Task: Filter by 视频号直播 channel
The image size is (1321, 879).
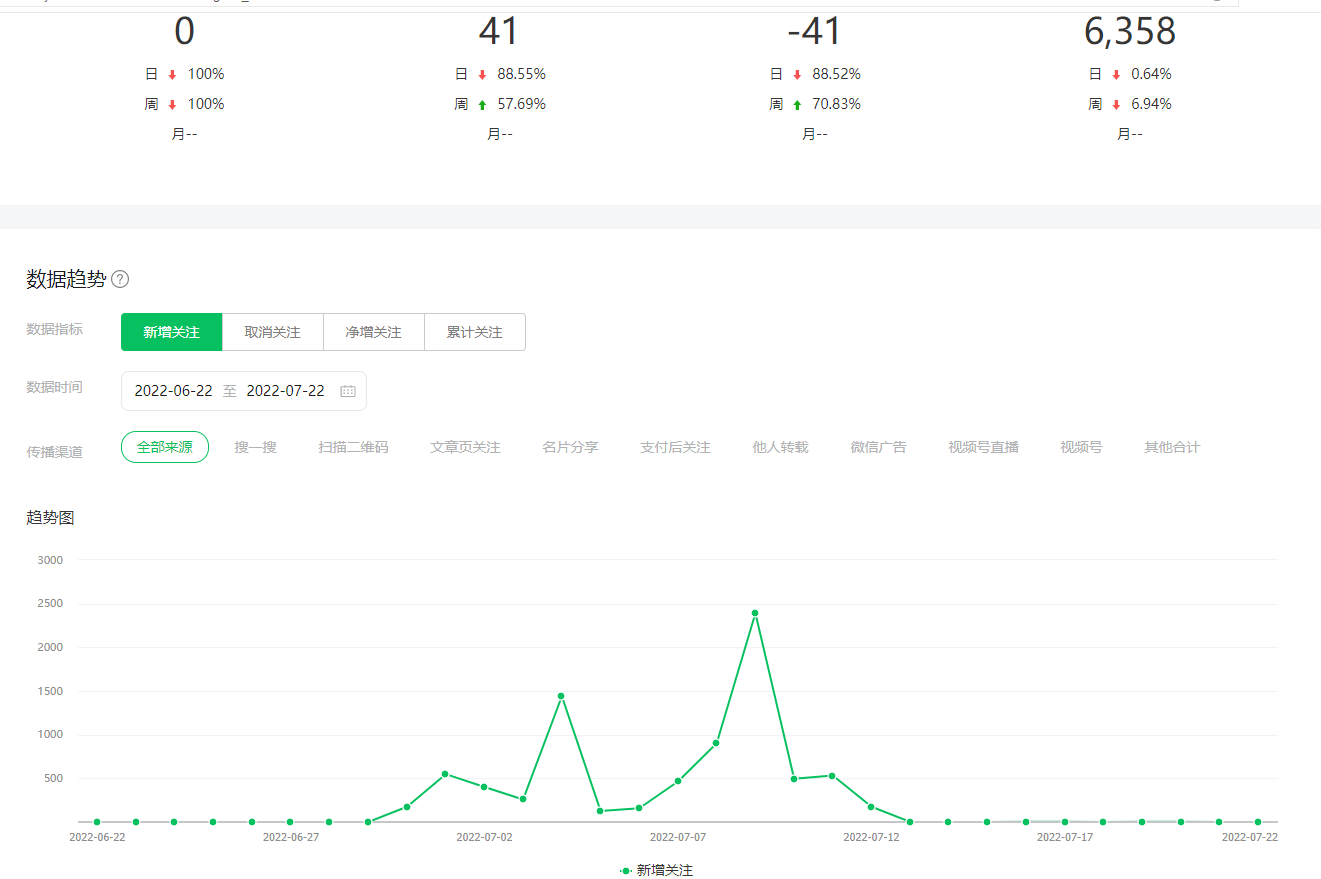Action: (983, 447)
